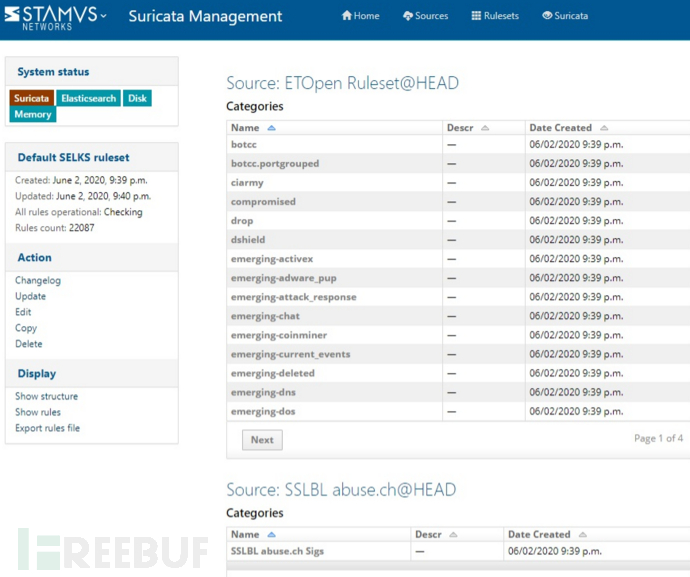Viewport: 690px width, 577px height.
Task: Click the SSLBL abuse.ch Sigs creation date
Action: [554, 551]
